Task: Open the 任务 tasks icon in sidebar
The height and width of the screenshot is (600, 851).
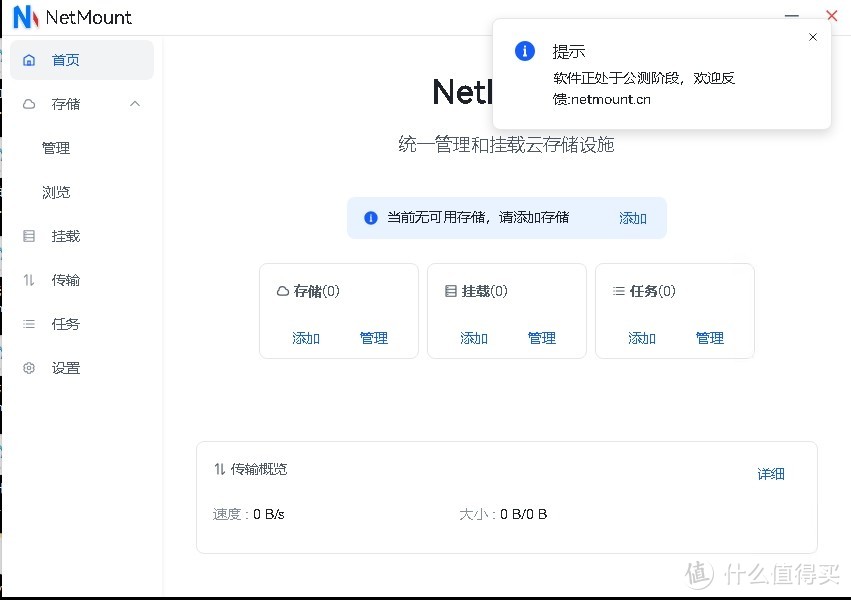Action: tap(29, 323)
